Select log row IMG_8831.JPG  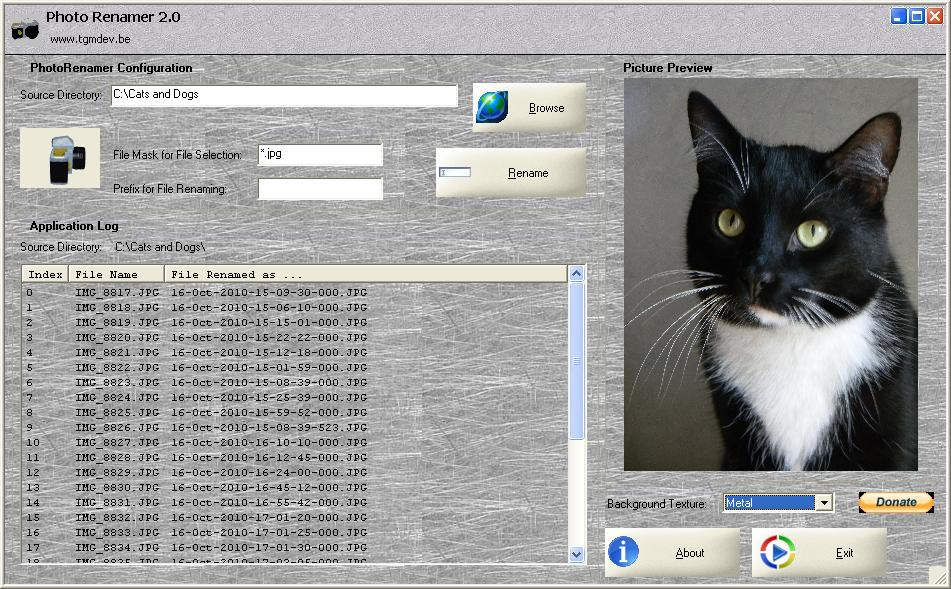pyautogui.click(x=295, y=503)
